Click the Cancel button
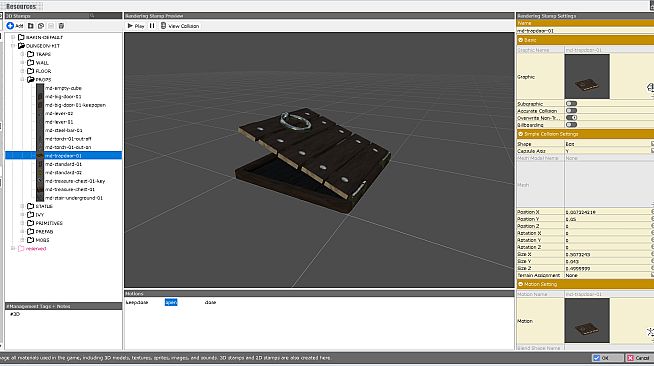The width and height of the screenshot is (654, 366). (639, 358)
